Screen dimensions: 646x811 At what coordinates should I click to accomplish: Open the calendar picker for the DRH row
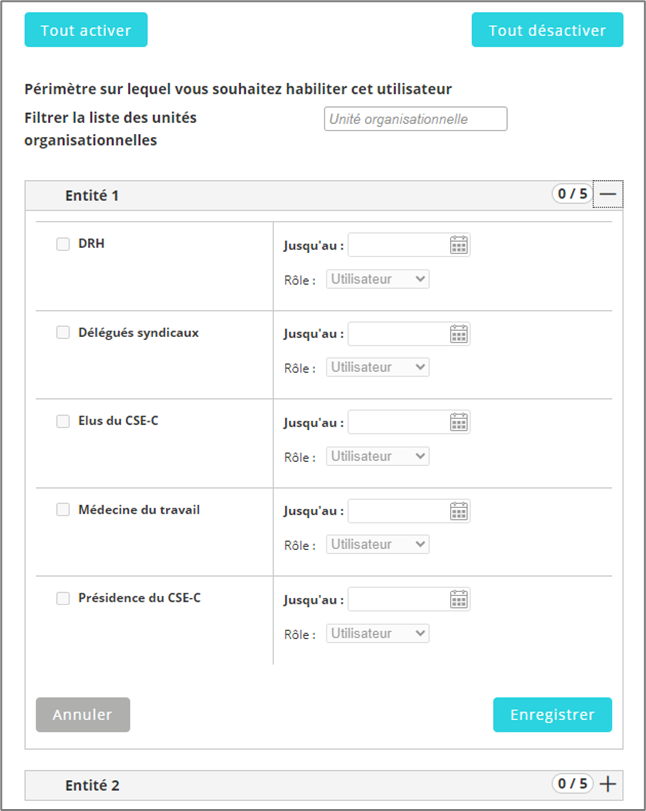[459, 245]
